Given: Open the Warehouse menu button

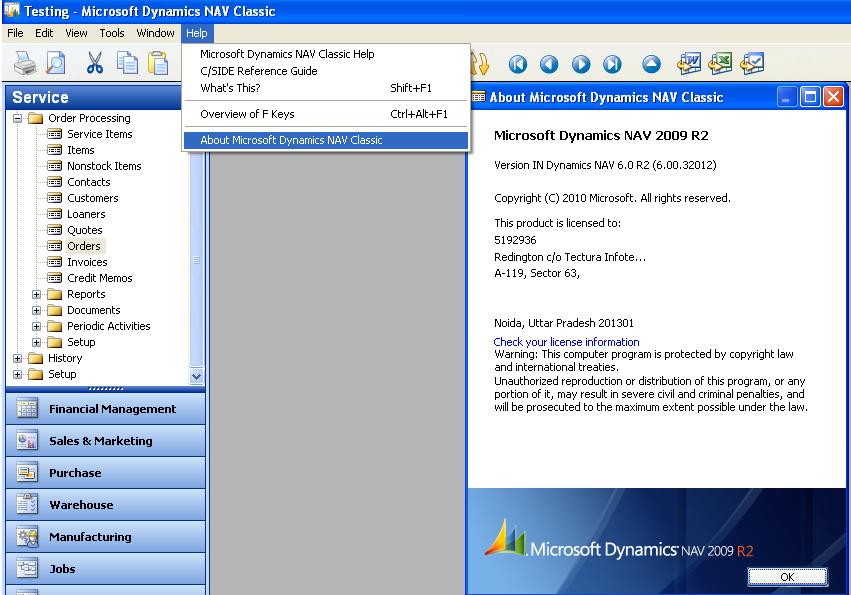Looking at the screenshot, I should [x=105, y=505].
